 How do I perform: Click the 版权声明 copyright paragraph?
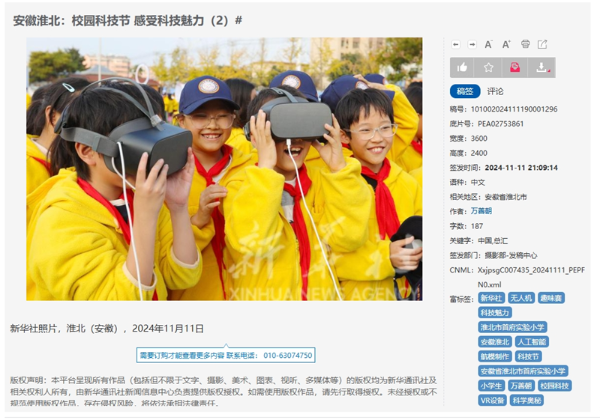click(223, 392)
